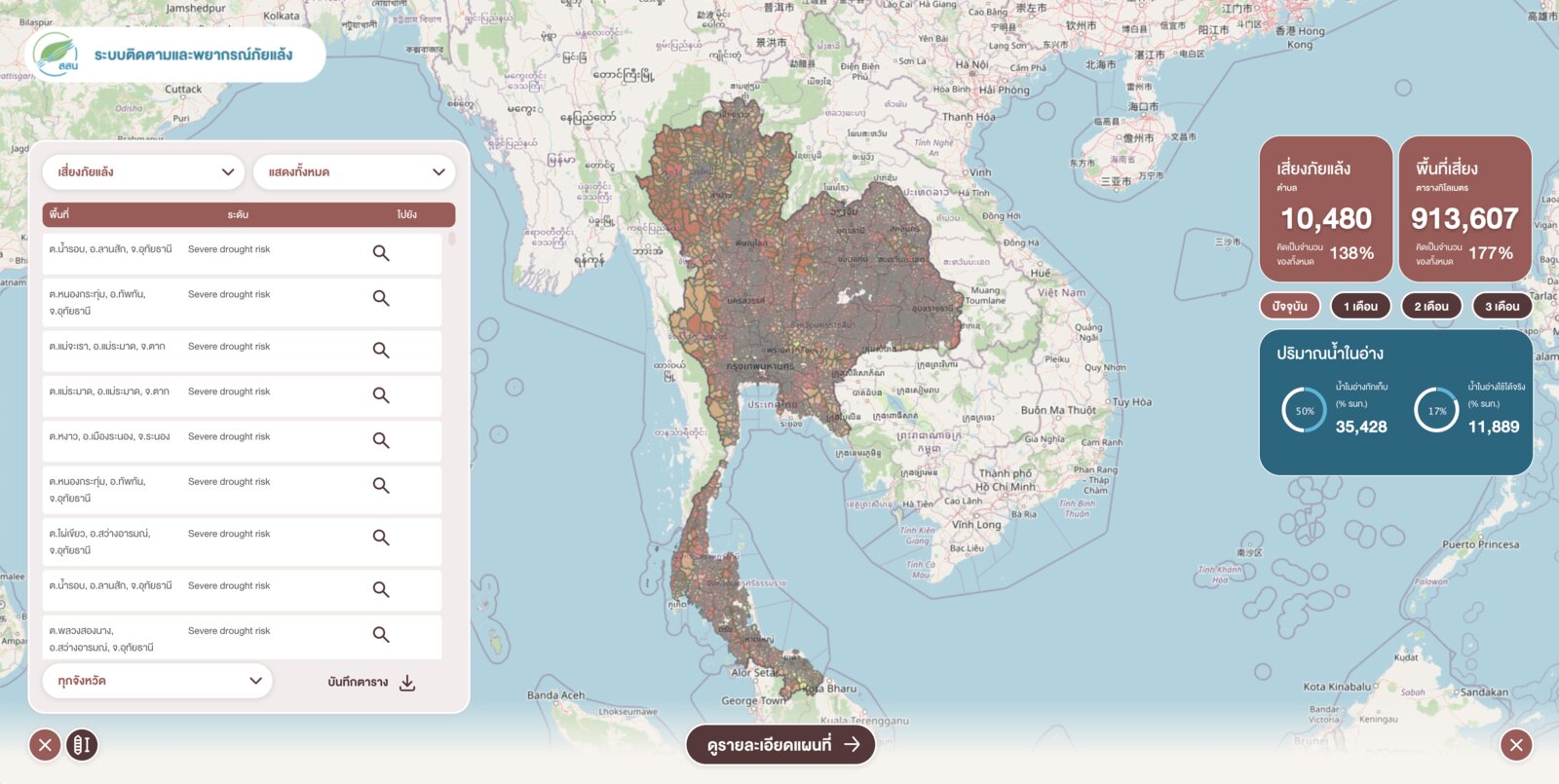Expand the ทุกจังหวัด province dropdown
Viewport: 1559px width, 784px height.
(158, 681)
